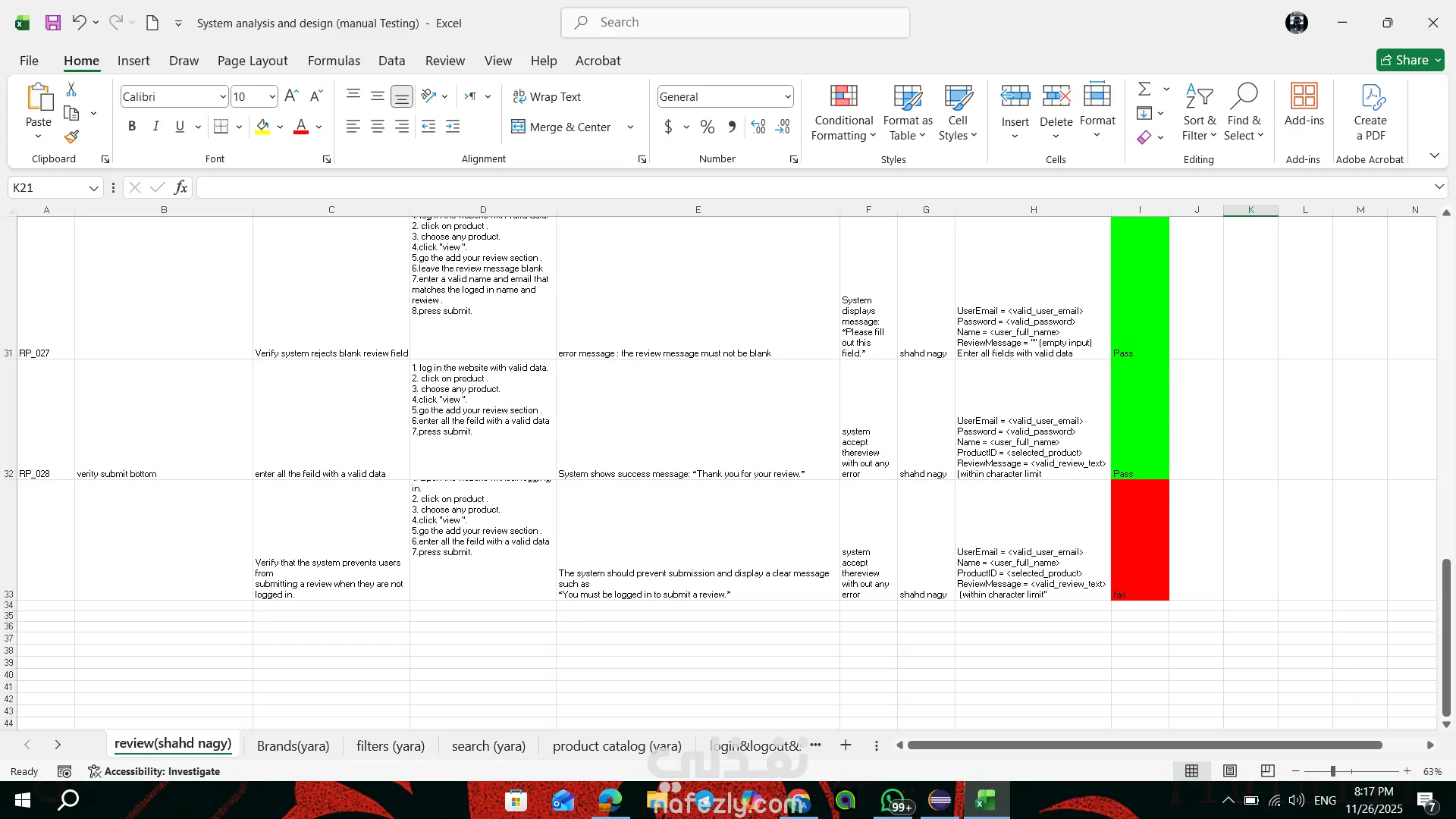The width and height of the screenshot is (1456, 819).
Task: Click the Format Painter brush icon
Action: [71, 137]
